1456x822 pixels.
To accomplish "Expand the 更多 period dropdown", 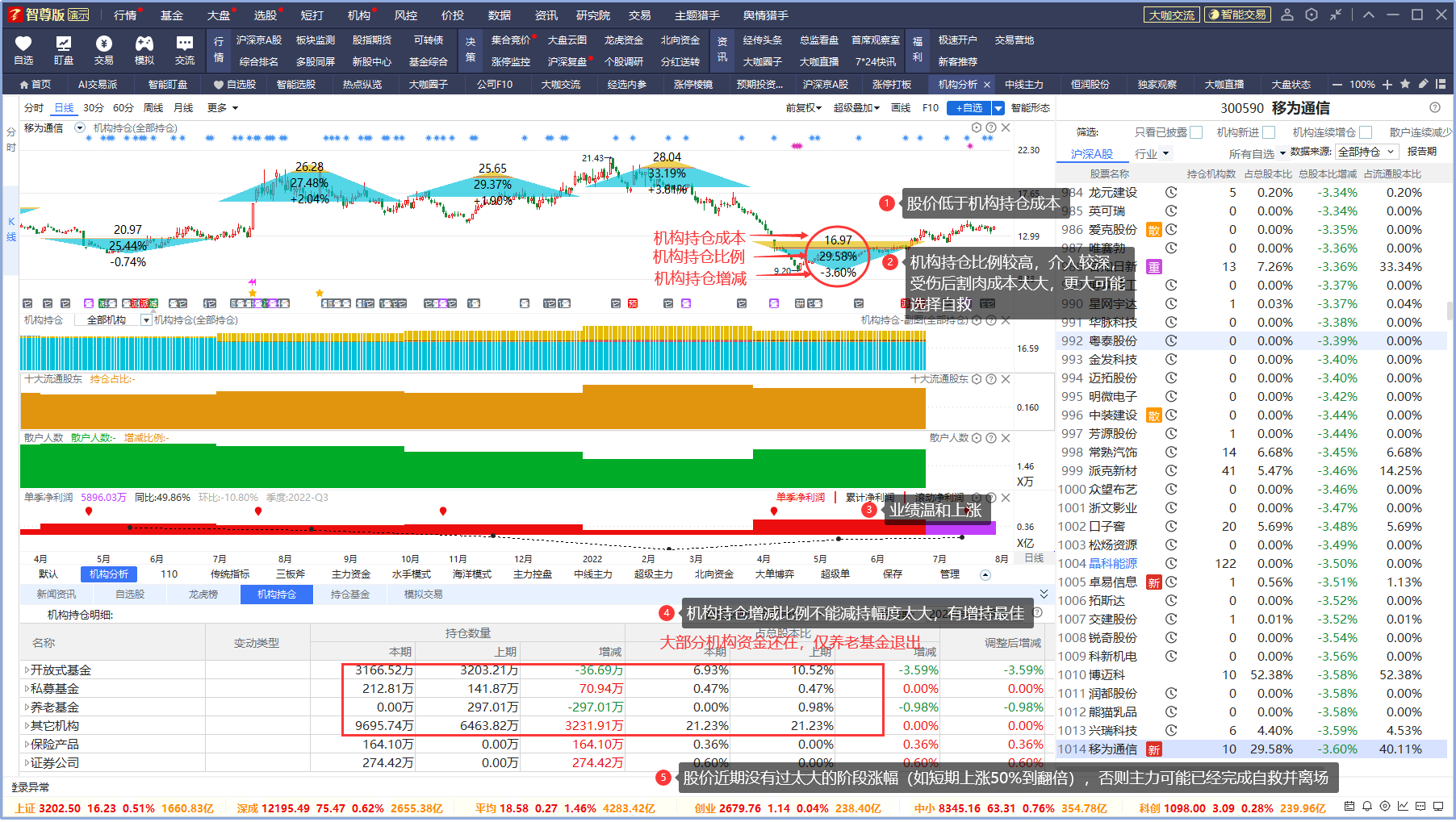I will (x=223, y=108).
